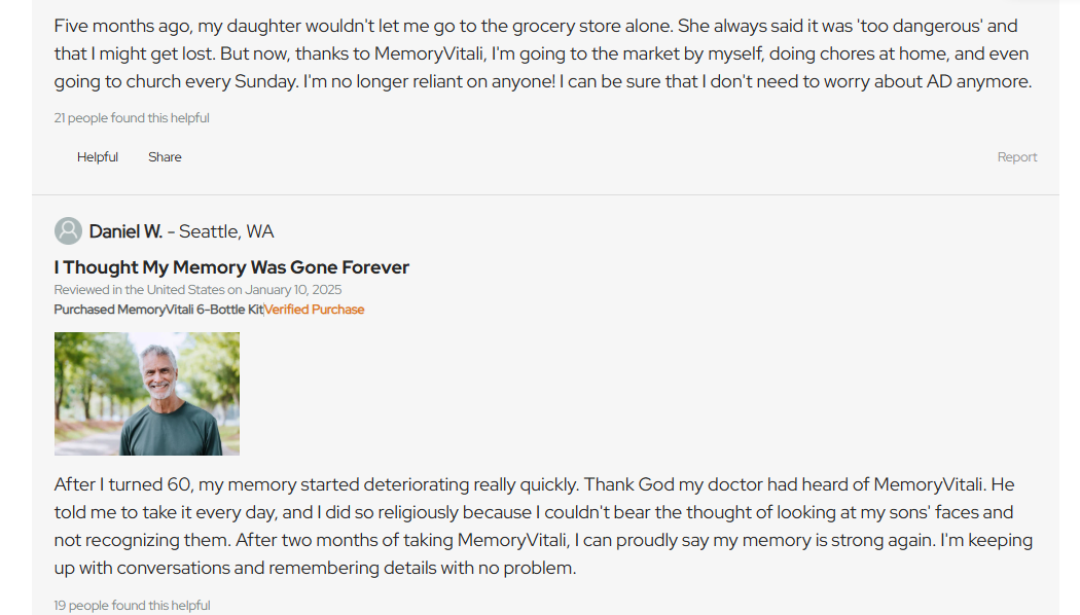This screenshot has height=615, width=1080.
Task: Click '19 people found this helpful' text
Action: tap(132, 605)
